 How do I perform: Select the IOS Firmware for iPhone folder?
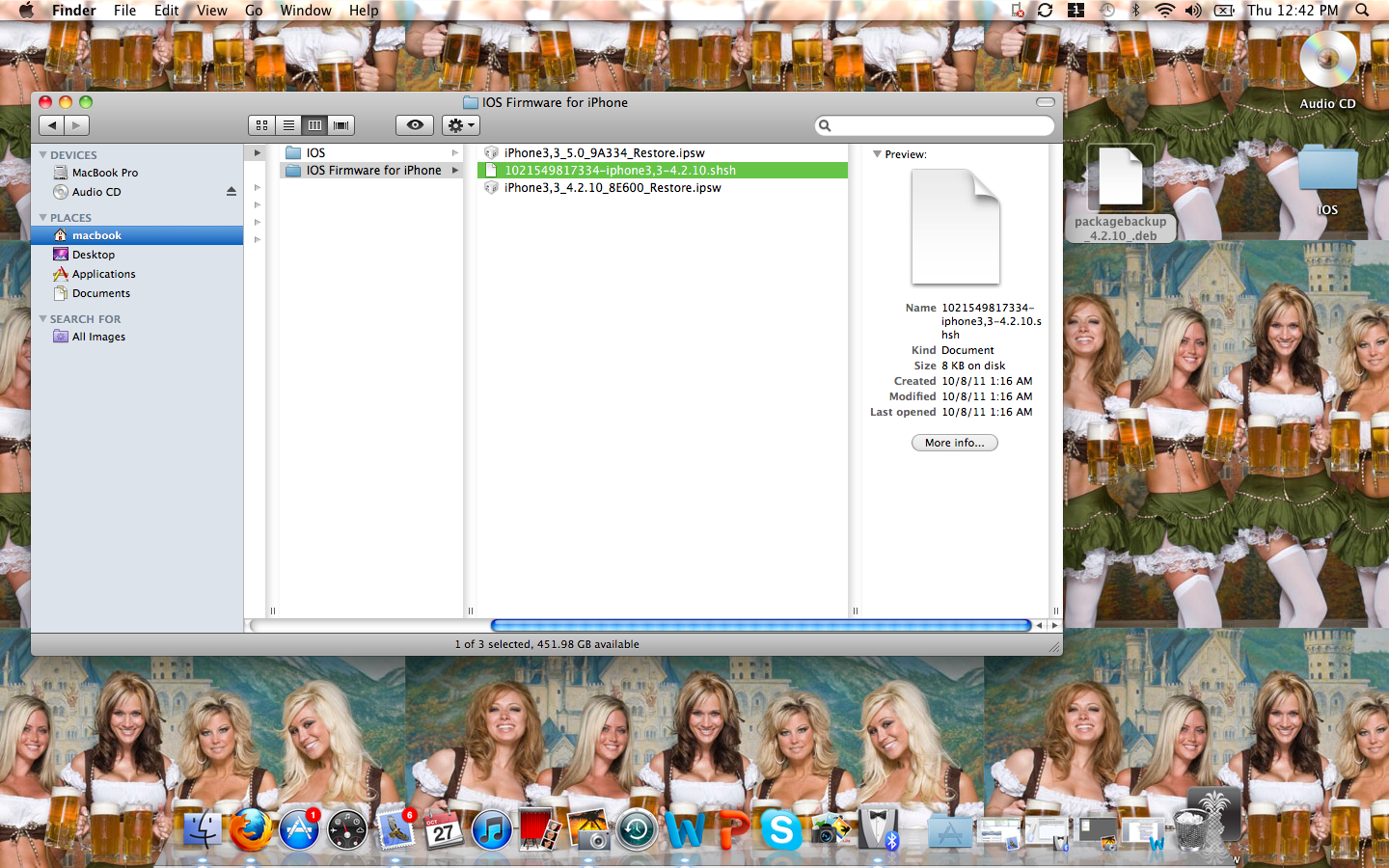click(x=371, y=170)
